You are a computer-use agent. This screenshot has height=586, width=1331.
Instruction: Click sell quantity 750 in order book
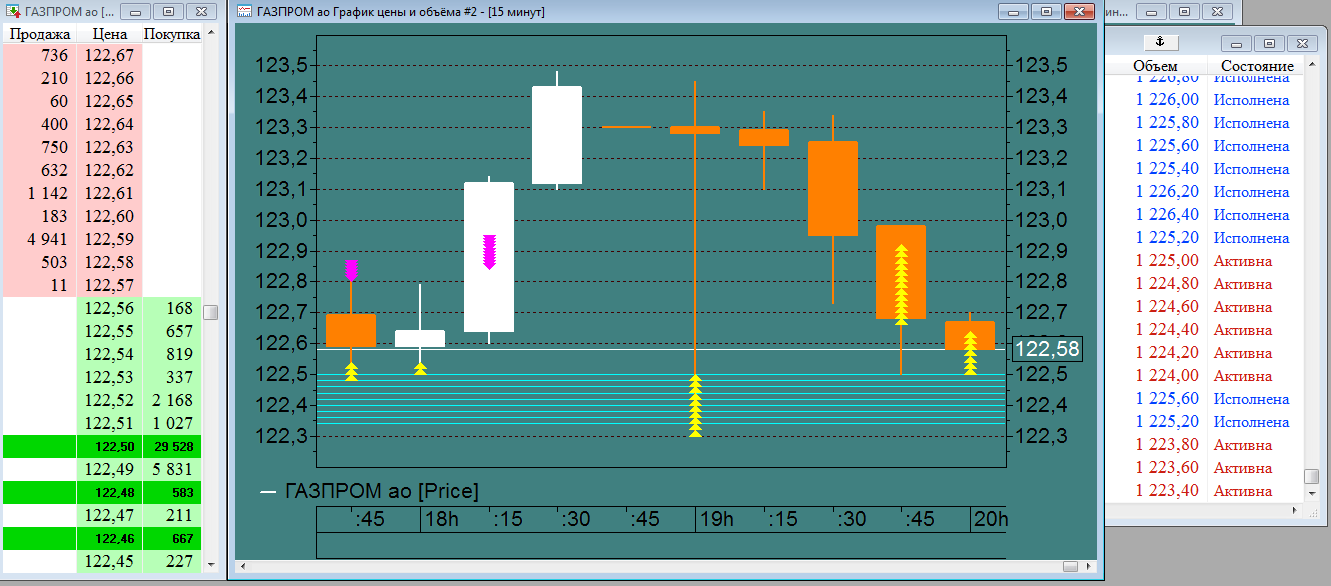point(55,147)
